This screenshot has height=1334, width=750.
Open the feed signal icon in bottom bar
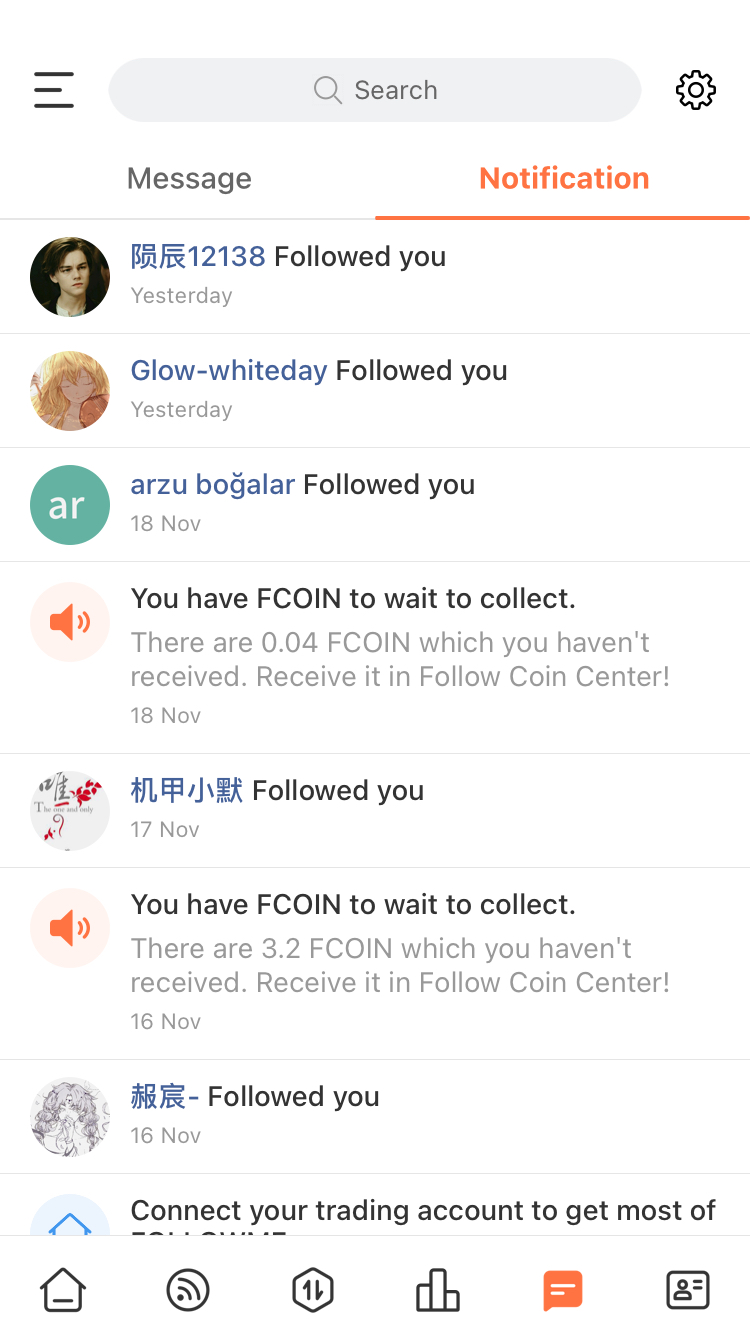(x=188, y=1290)
